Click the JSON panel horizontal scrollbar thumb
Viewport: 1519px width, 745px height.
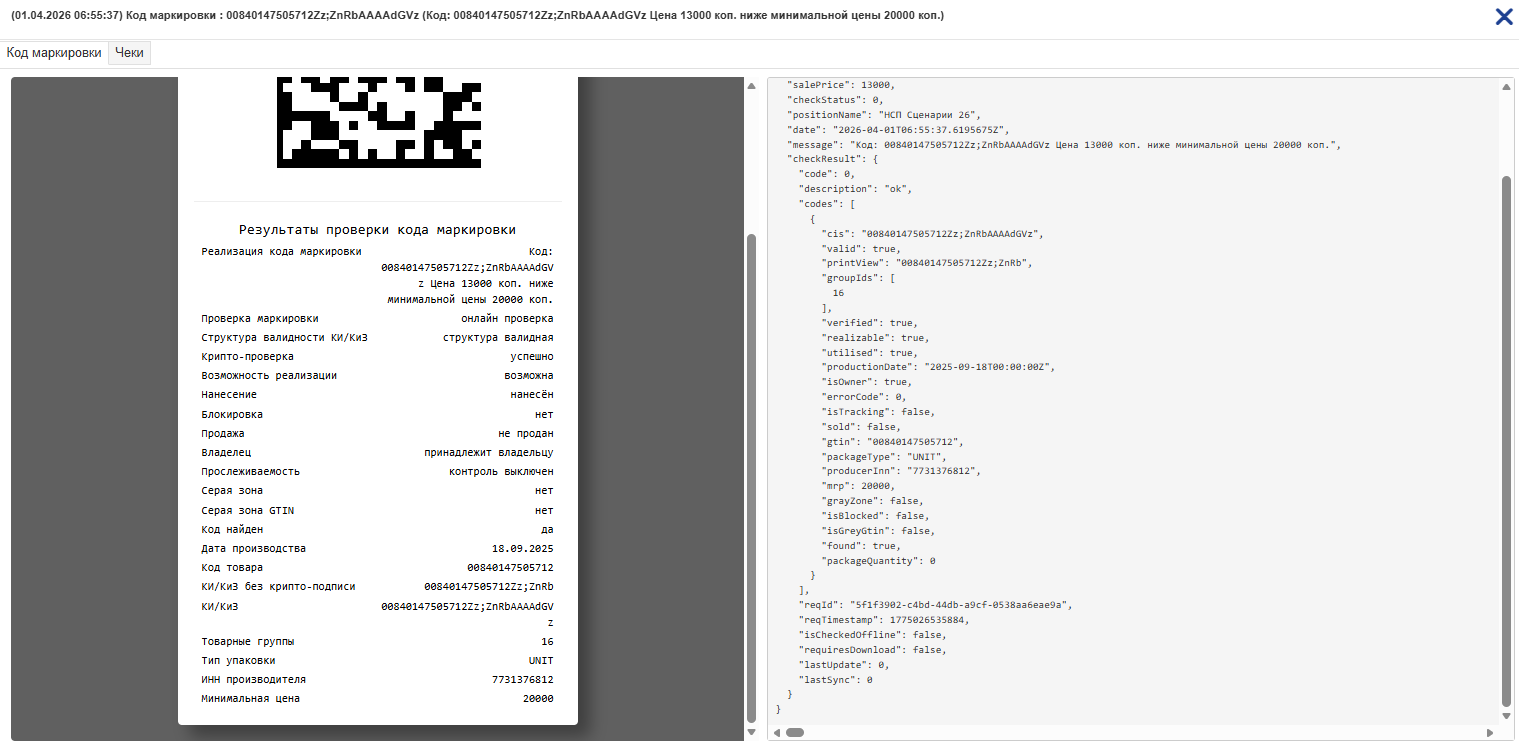[795, 732]
